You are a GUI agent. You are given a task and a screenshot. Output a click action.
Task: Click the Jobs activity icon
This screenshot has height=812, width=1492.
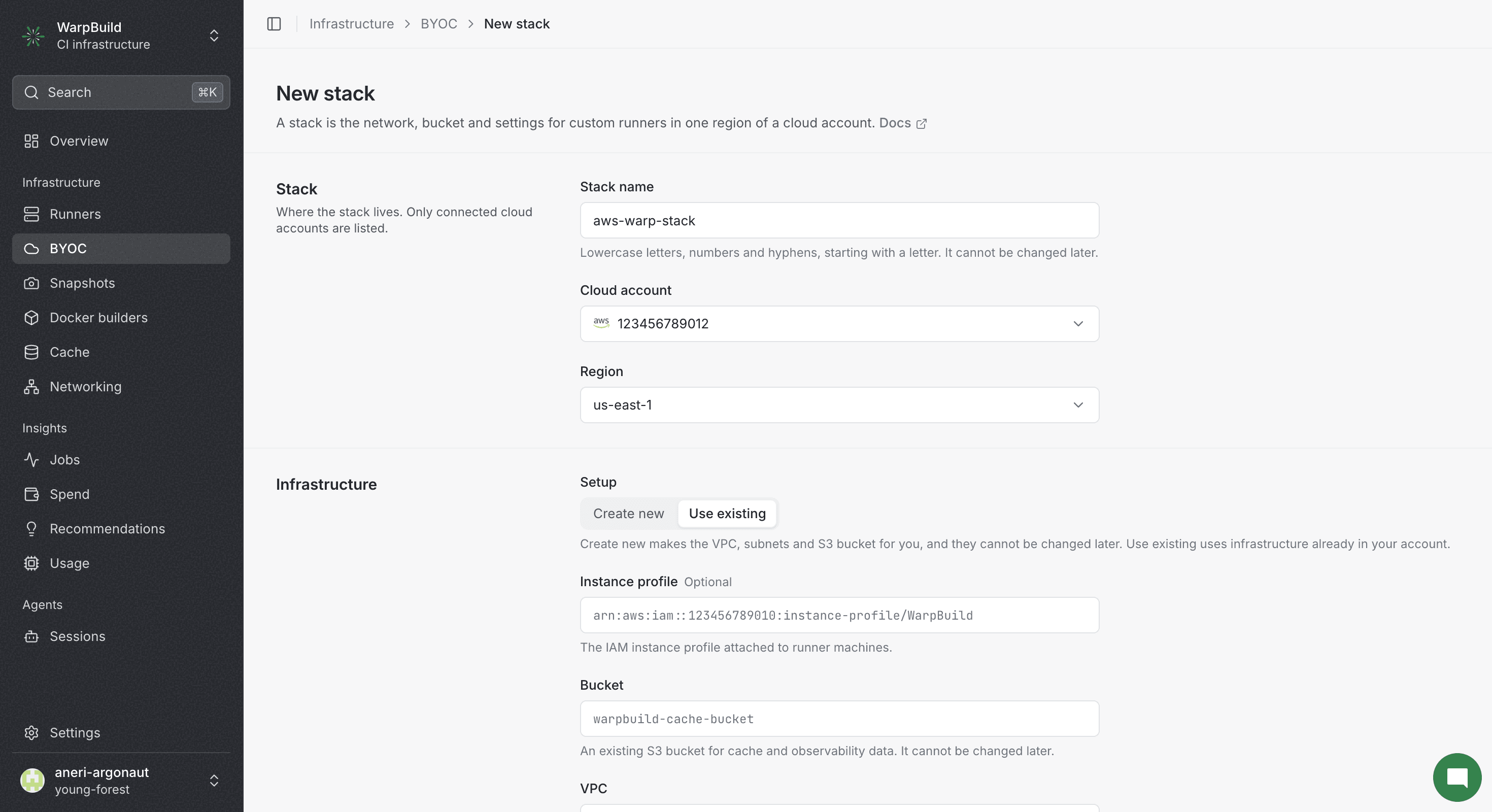31,459
